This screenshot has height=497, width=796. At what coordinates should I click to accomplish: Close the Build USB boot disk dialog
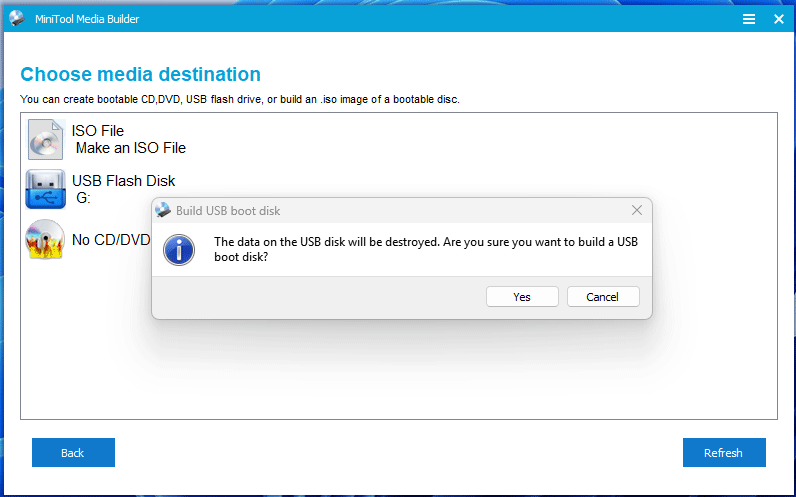[637, 210]
